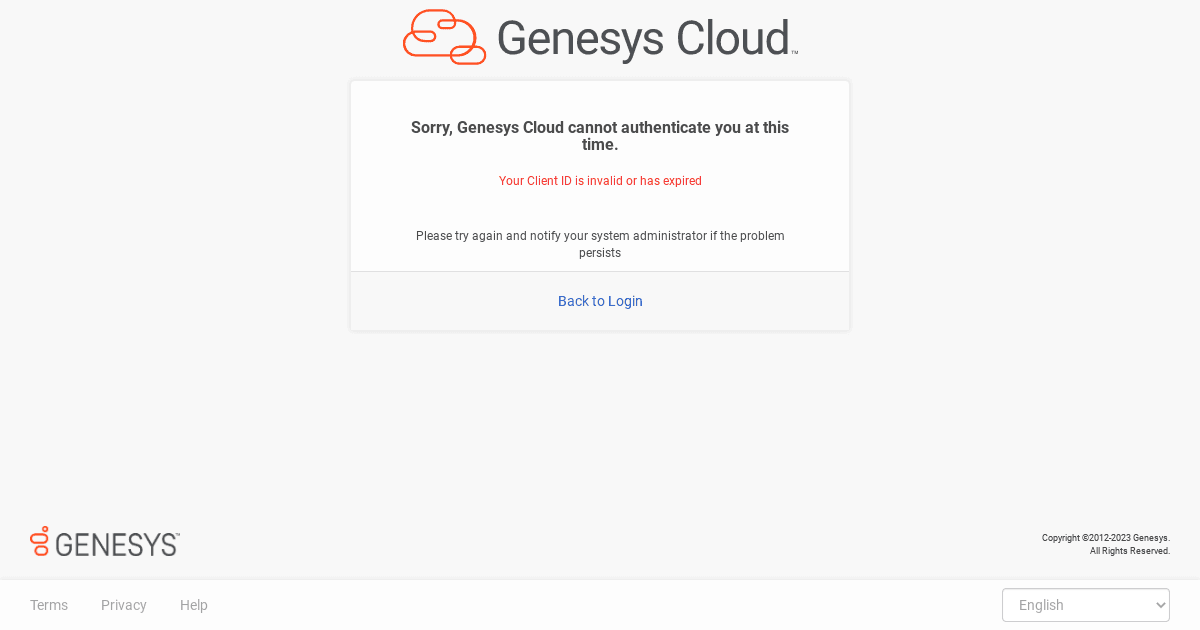This screenshot has height=630, width=1200.
Task: Select the copyright notice text
Action: click(1105, 537)
